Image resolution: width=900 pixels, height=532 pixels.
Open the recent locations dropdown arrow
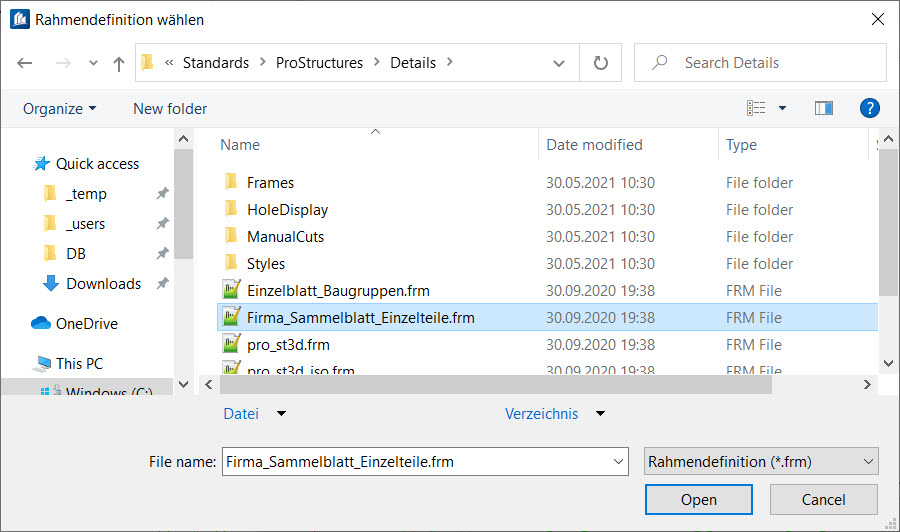tap(93, 63)
